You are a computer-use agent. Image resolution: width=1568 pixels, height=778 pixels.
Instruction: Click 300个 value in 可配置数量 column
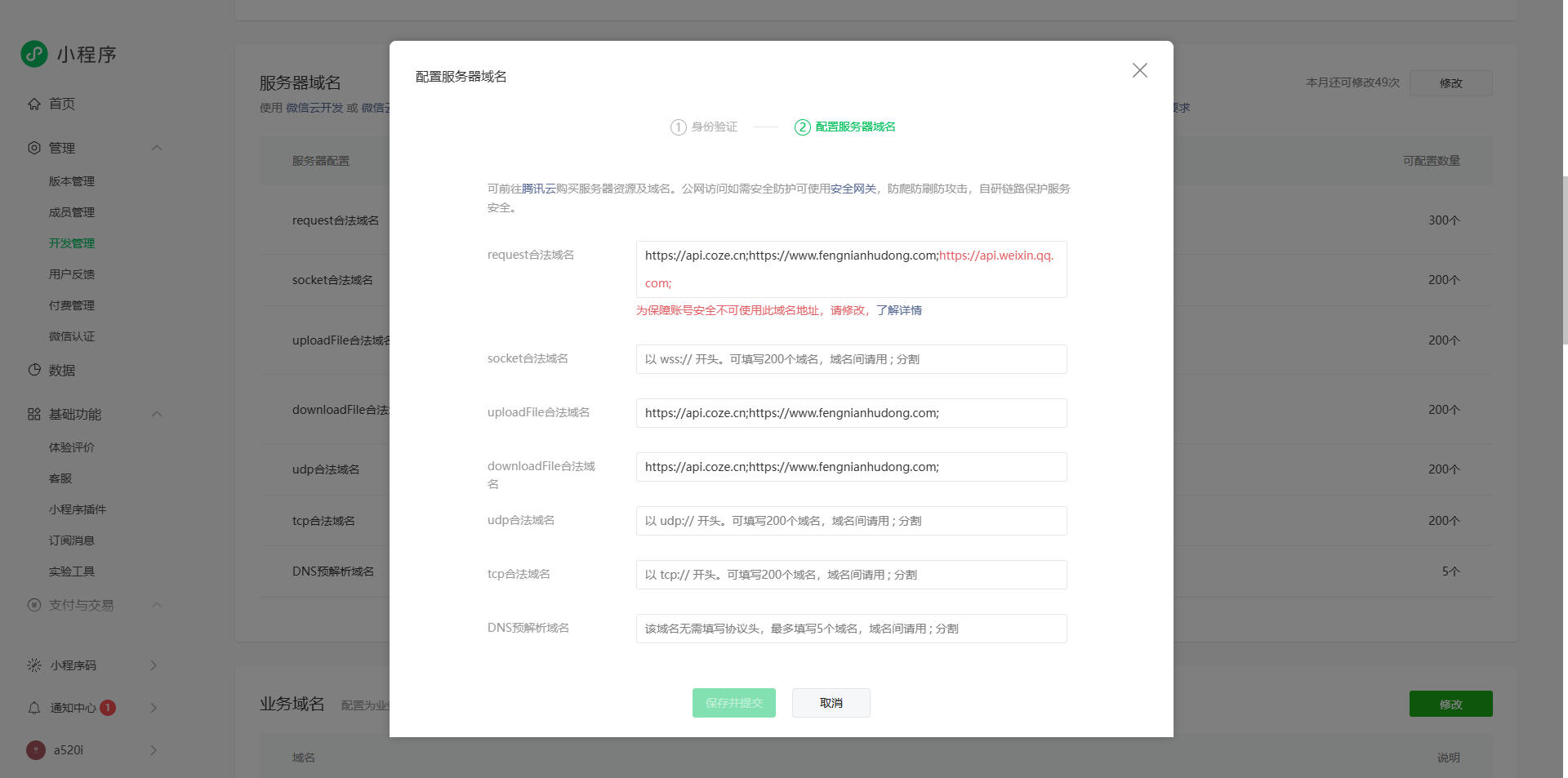(x=1444, y=220)
